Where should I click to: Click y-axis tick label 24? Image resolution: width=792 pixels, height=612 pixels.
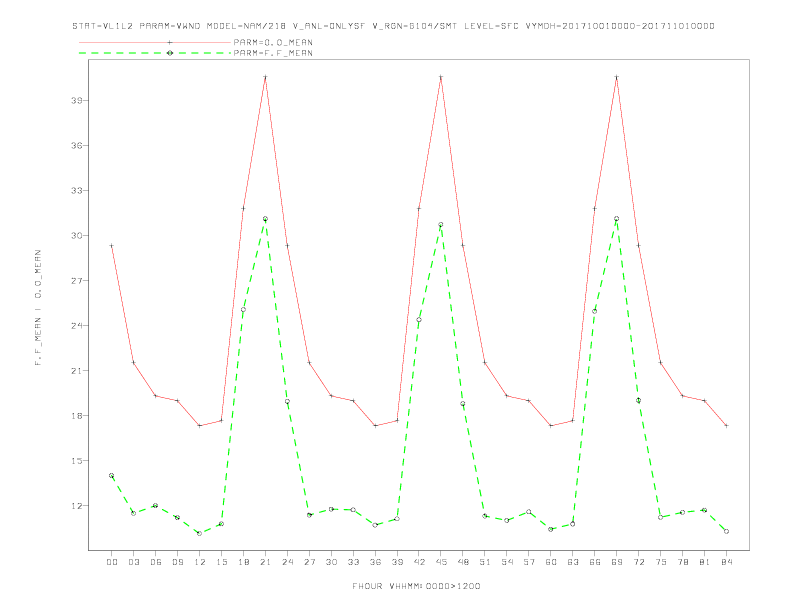[77, 325]
